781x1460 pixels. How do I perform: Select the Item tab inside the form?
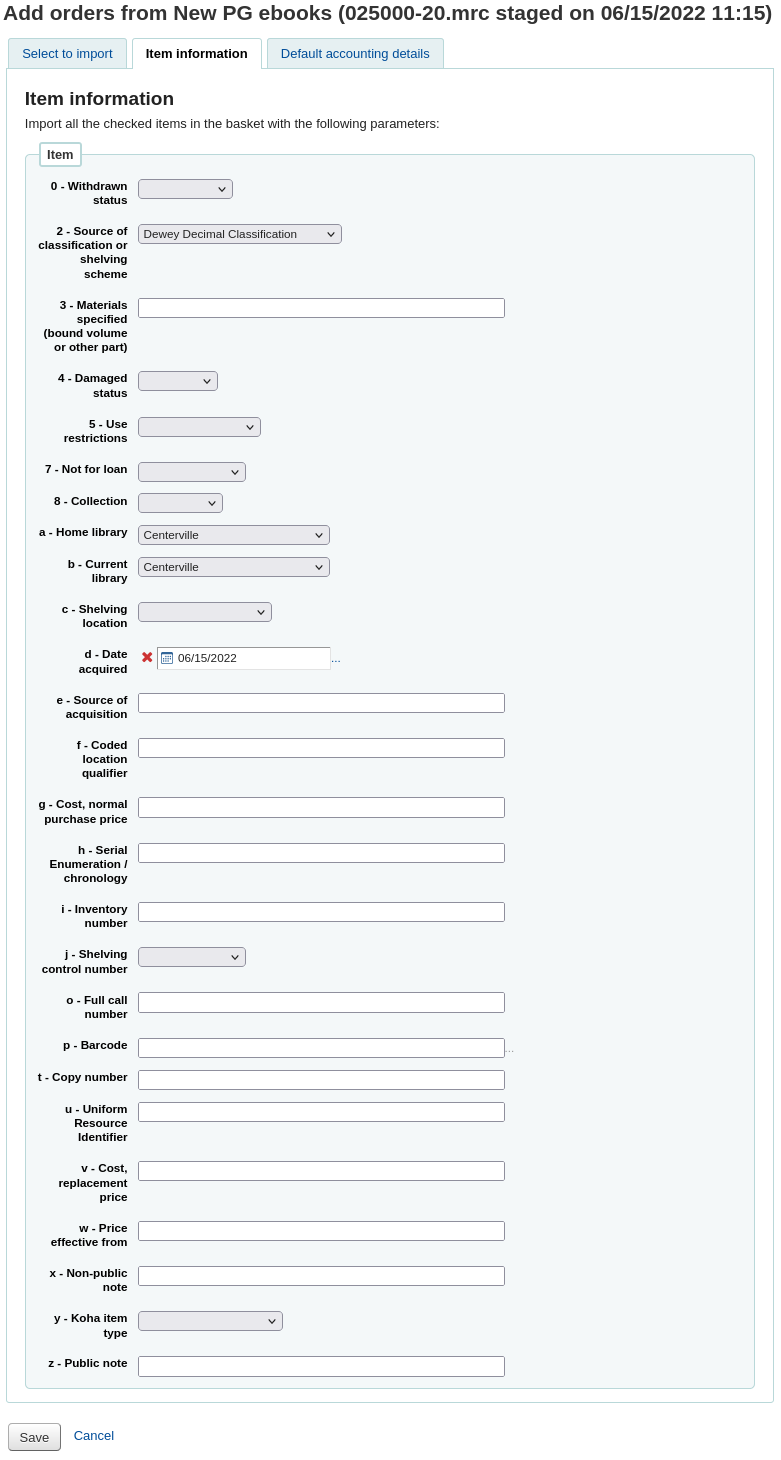point(60,154)
